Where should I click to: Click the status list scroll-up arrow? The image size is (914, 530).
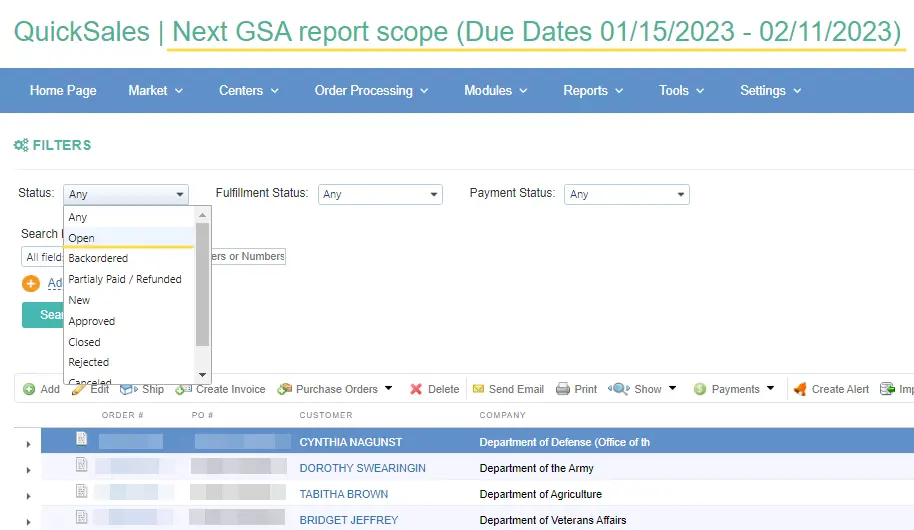pos(202,215)
